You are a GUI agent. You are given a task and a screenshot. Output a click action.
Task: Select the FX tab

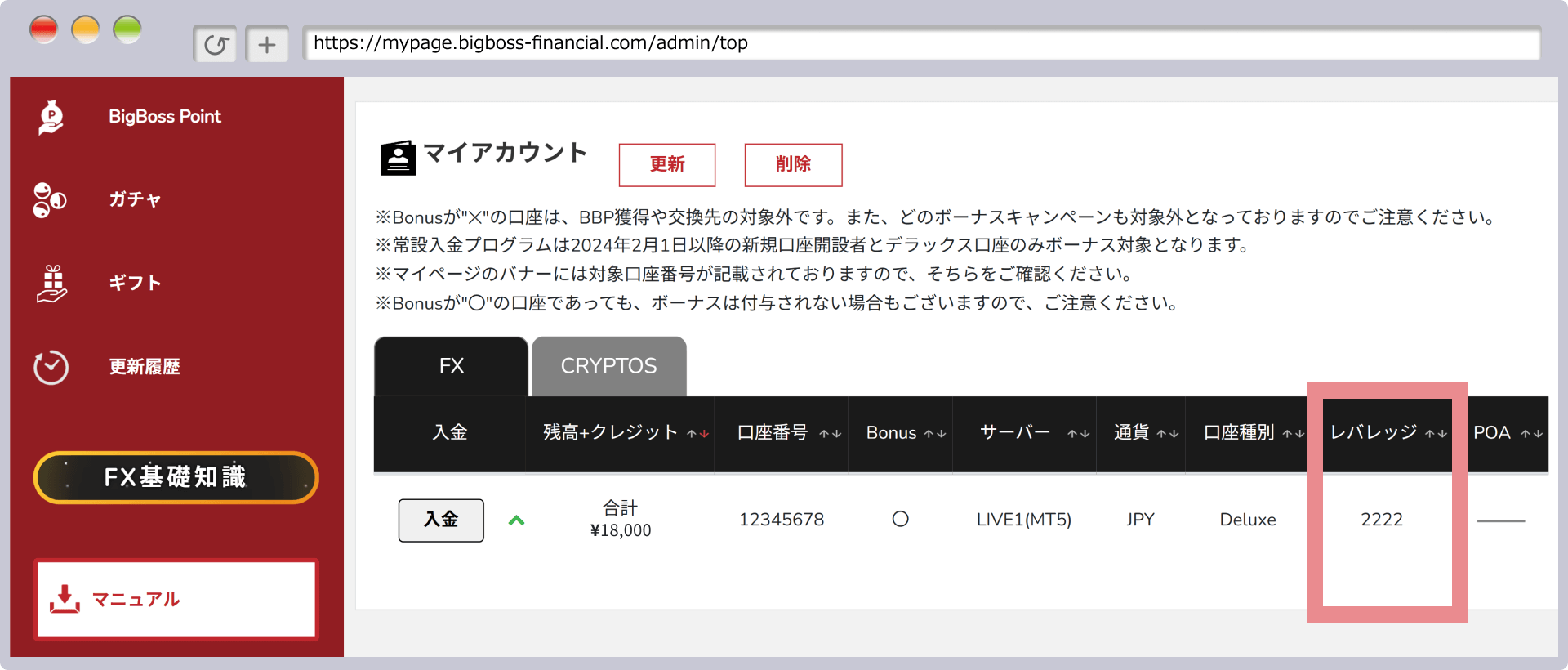(x=451, y=366)
